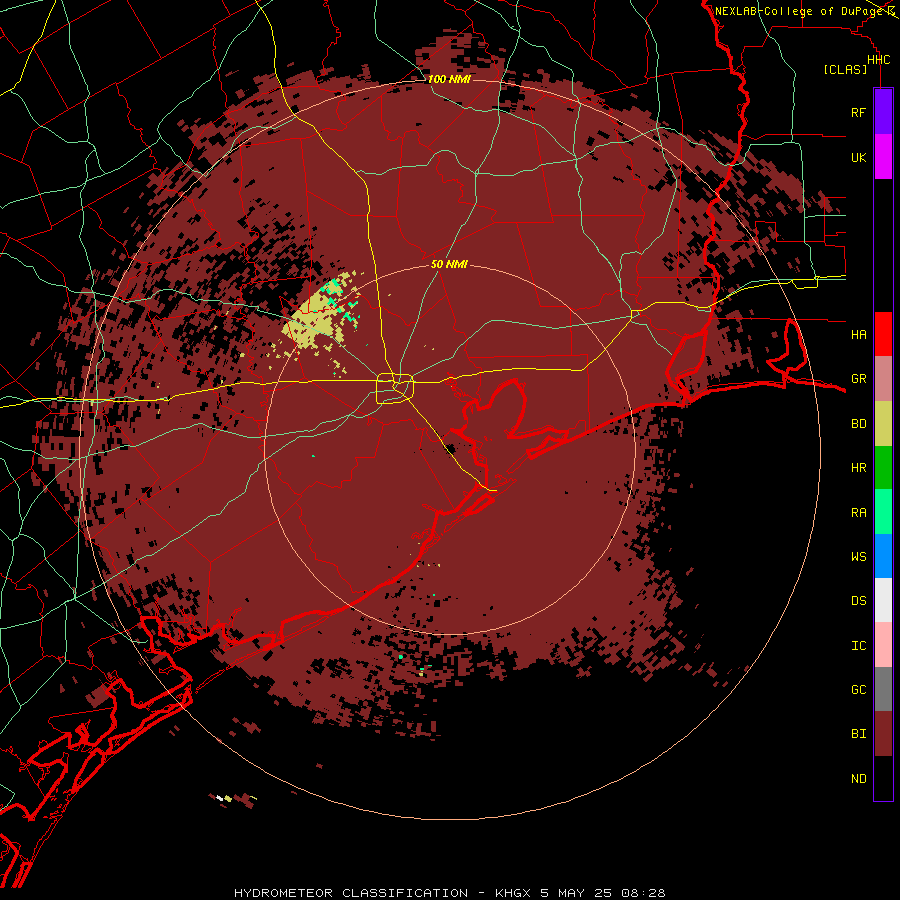
Task: Click the HA red legend swatch
Action: [x=883, y=334]
